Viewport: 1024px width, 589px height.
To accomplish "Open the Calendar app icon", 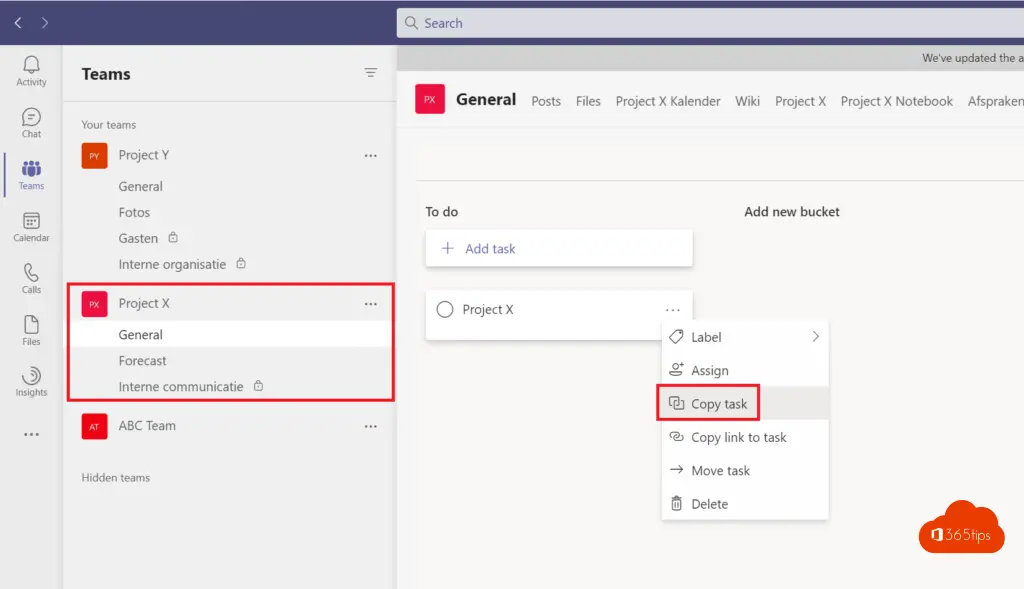I will tap(31, 227).
